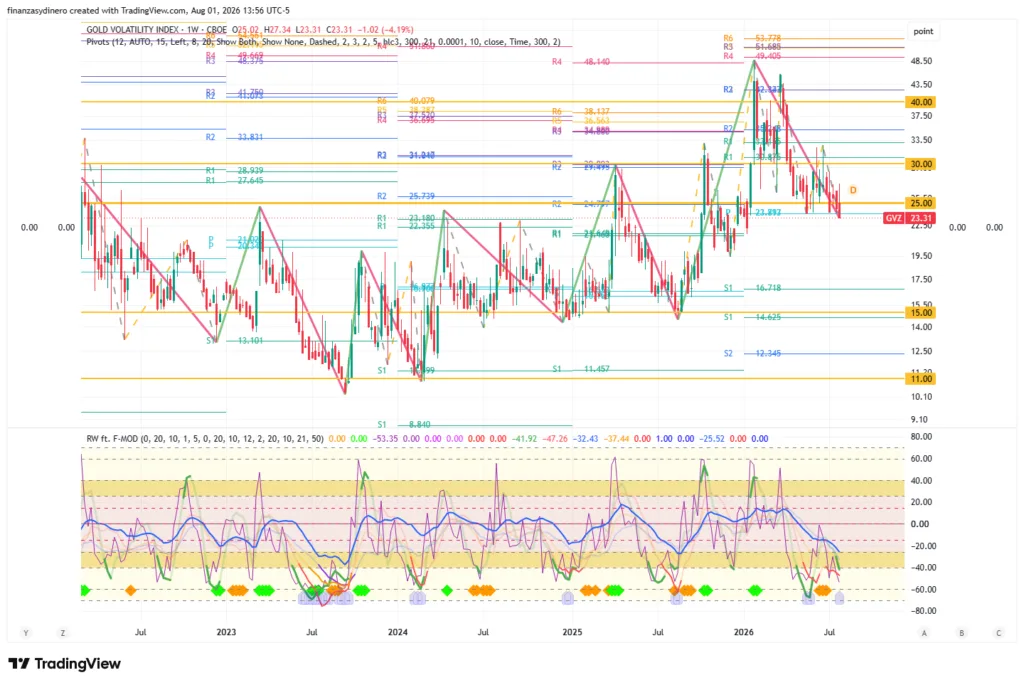Select the 25.00 highlighted price level label
The width and height of the screenshot is (1024, 685).
pyautogui.click(x=921, y=203)
